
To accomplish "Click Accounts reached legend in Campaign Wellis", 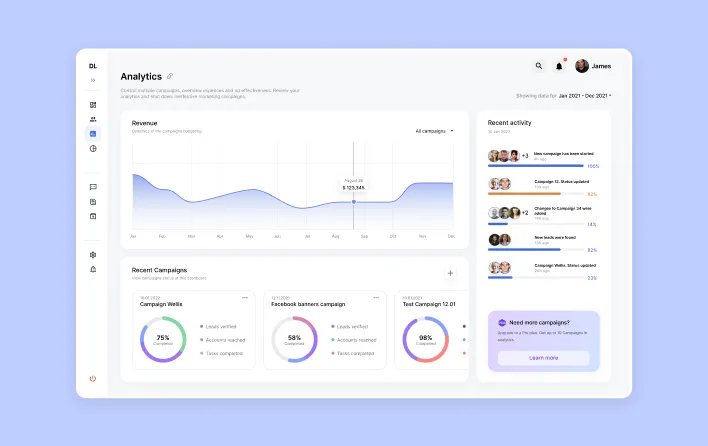I will coord(222,340).
